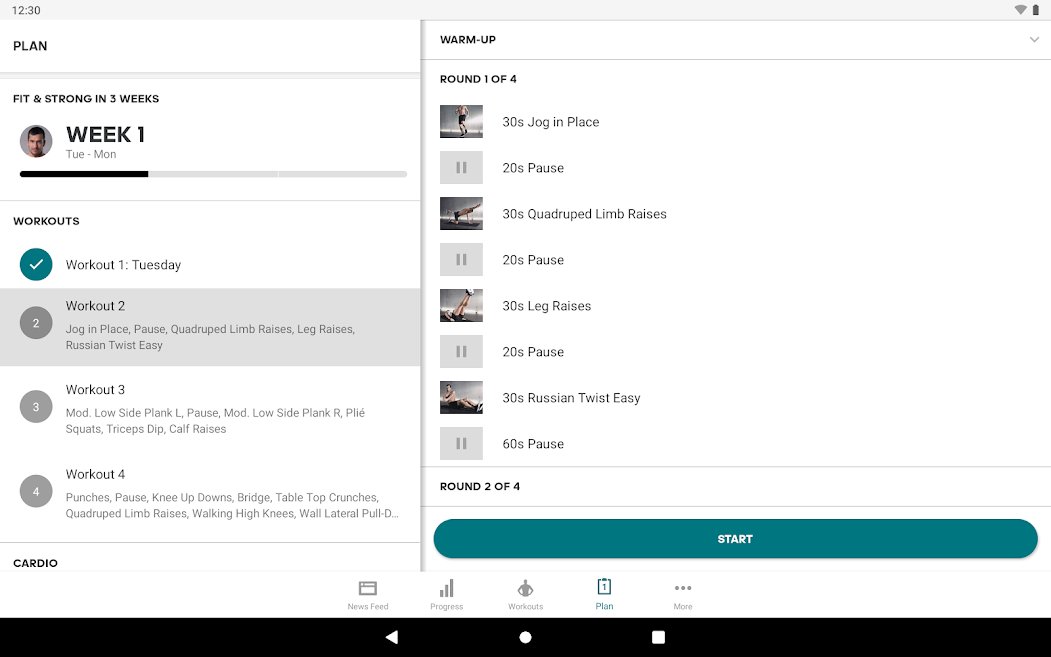Tap the Workout 2 exercise description

210,337
